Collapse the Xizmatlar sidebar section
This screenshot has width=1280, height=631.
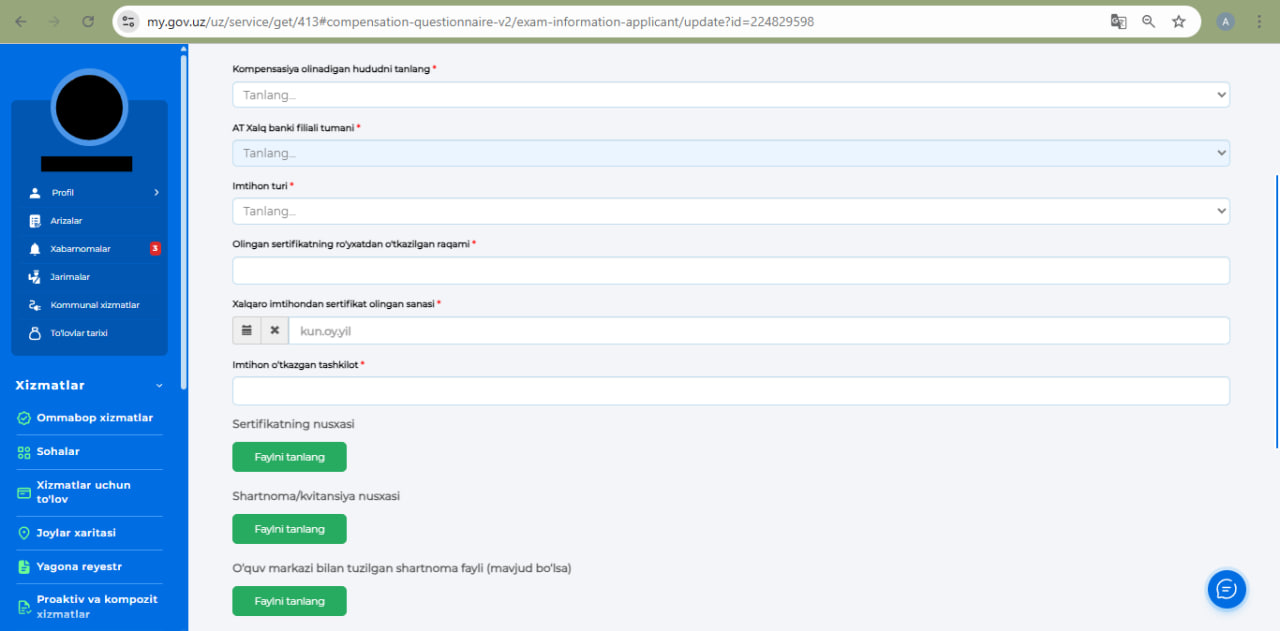click(x=159, y=386)
